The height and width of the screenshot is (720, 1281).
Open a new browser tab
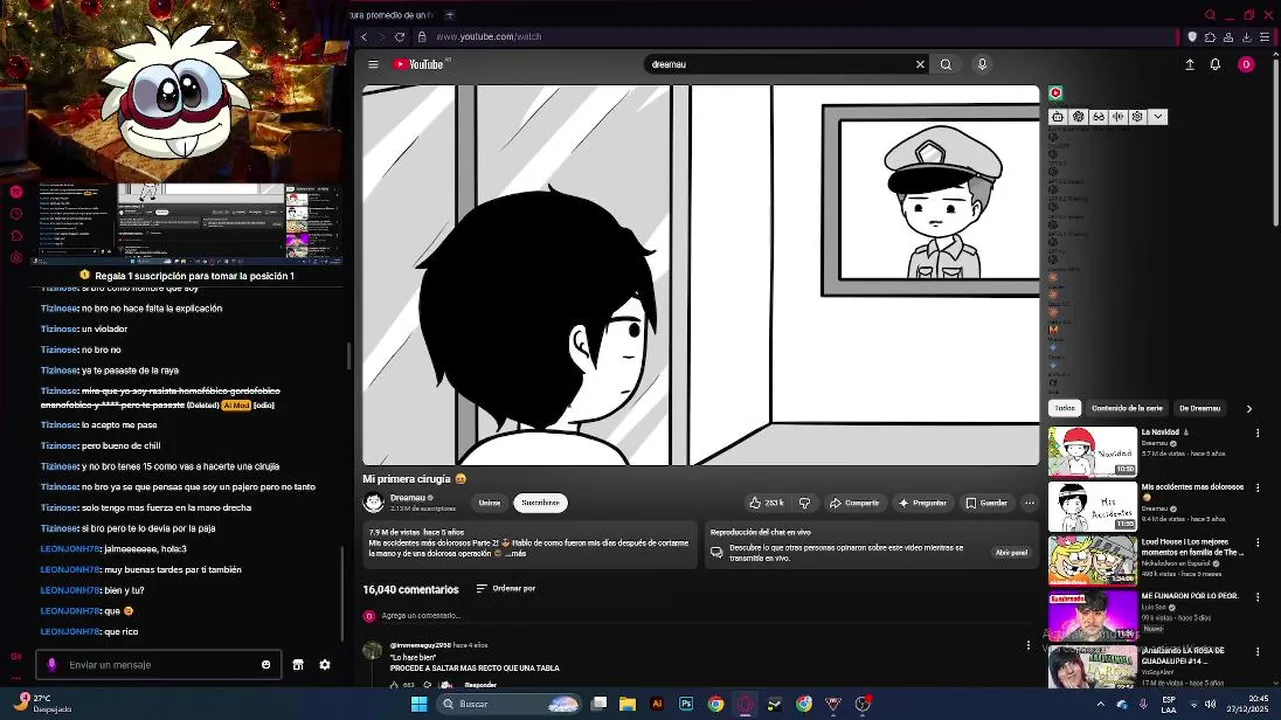pyautogui.click(x=450, y=15)
